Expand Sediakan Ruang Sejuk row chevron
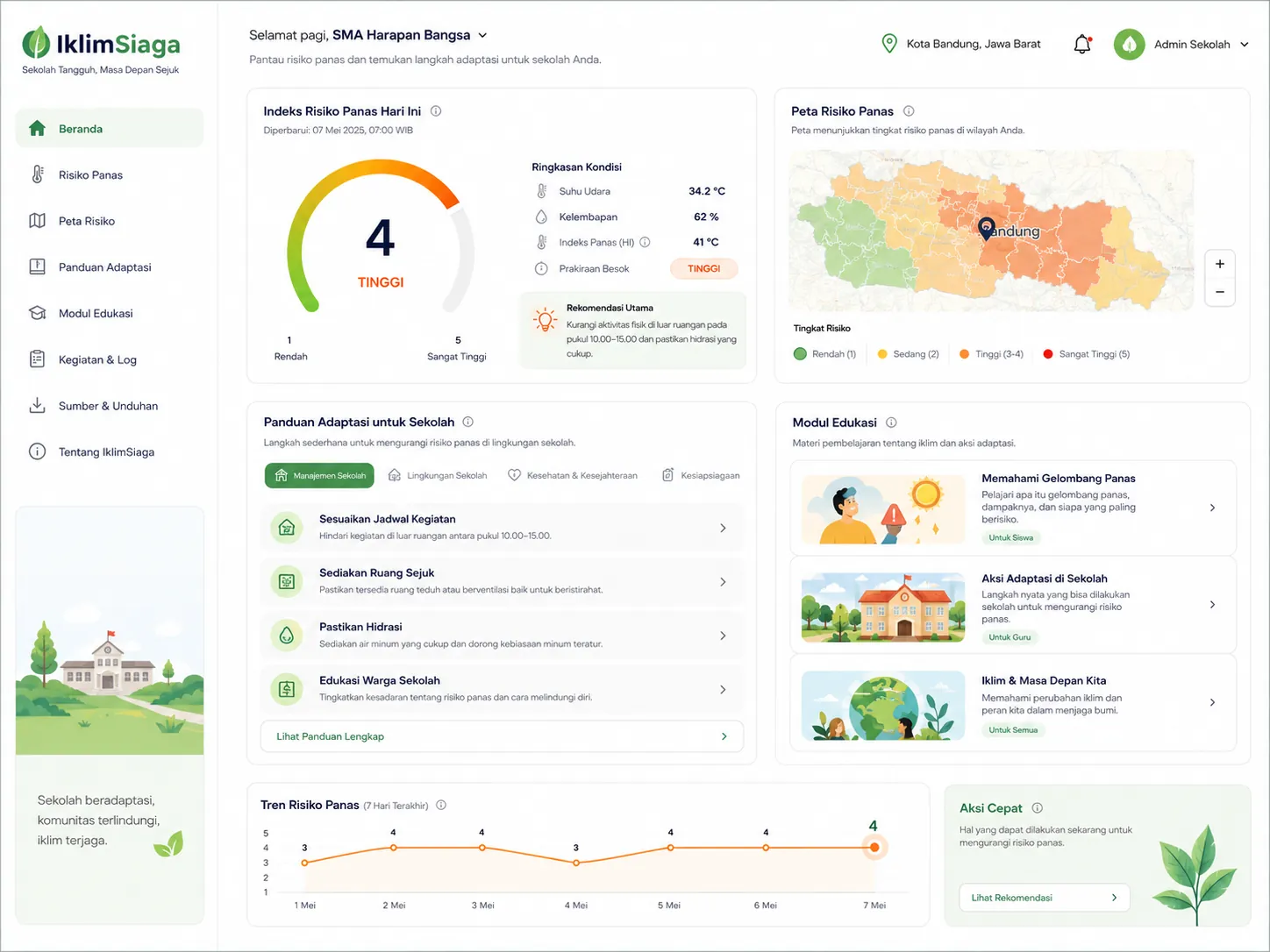The width and height of the screenshot is (1270, 952). 723,582
